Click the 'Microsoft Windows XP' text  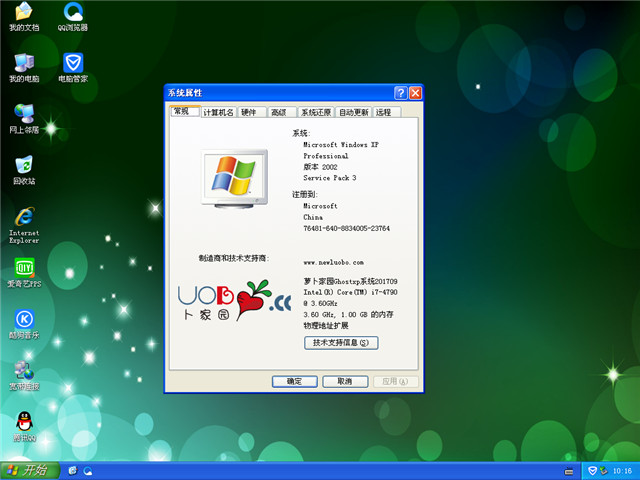coord(341,145)
